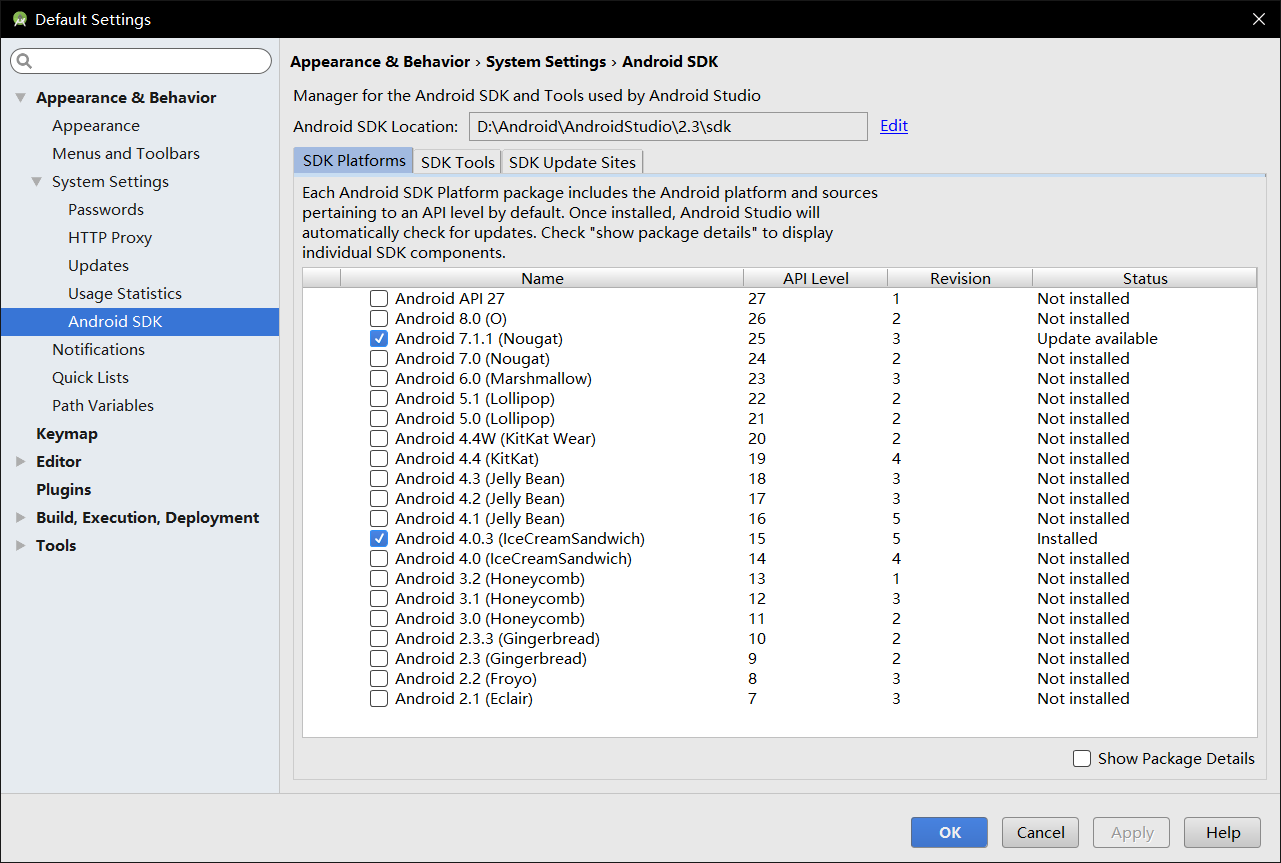Viewport: 1281px width, 863px height.
Task: Enable Show Package Details checkbox
Action: click(x=1082, y=758)
